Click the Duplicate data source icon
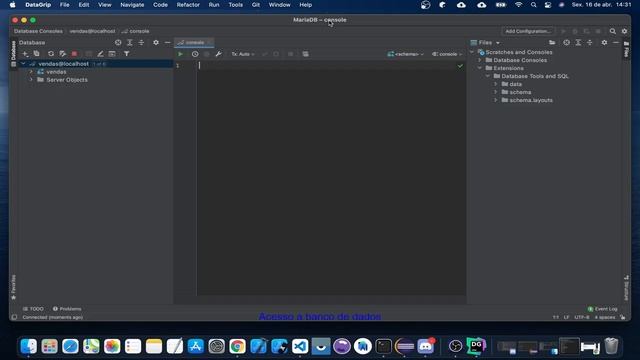Screen dimensions: 640x360 [36, 54]
